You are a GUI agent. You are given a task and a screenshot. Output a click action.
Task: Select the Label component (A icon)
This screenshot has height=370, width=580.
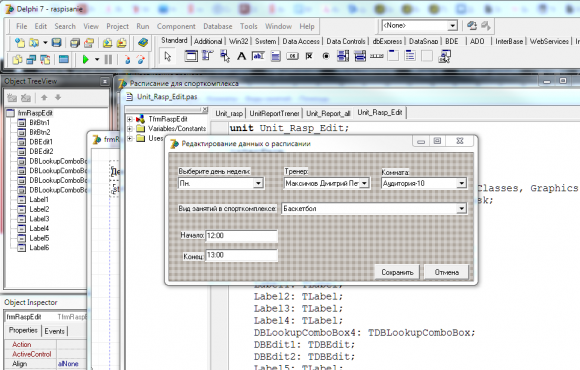coord(242,56)
